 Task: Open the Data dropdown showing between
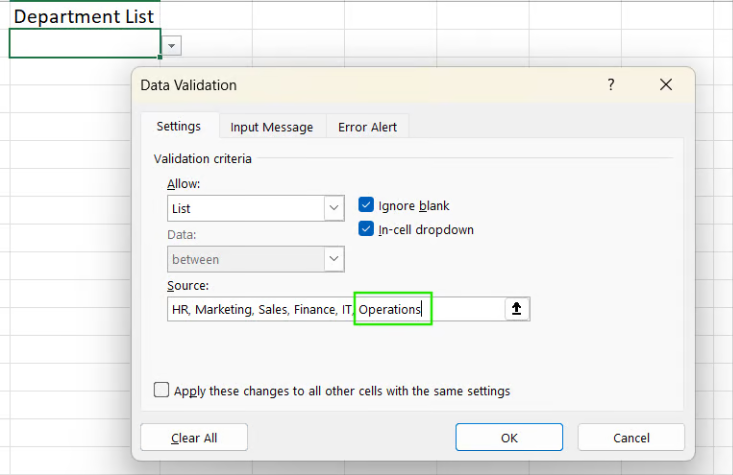pos(334,259)
